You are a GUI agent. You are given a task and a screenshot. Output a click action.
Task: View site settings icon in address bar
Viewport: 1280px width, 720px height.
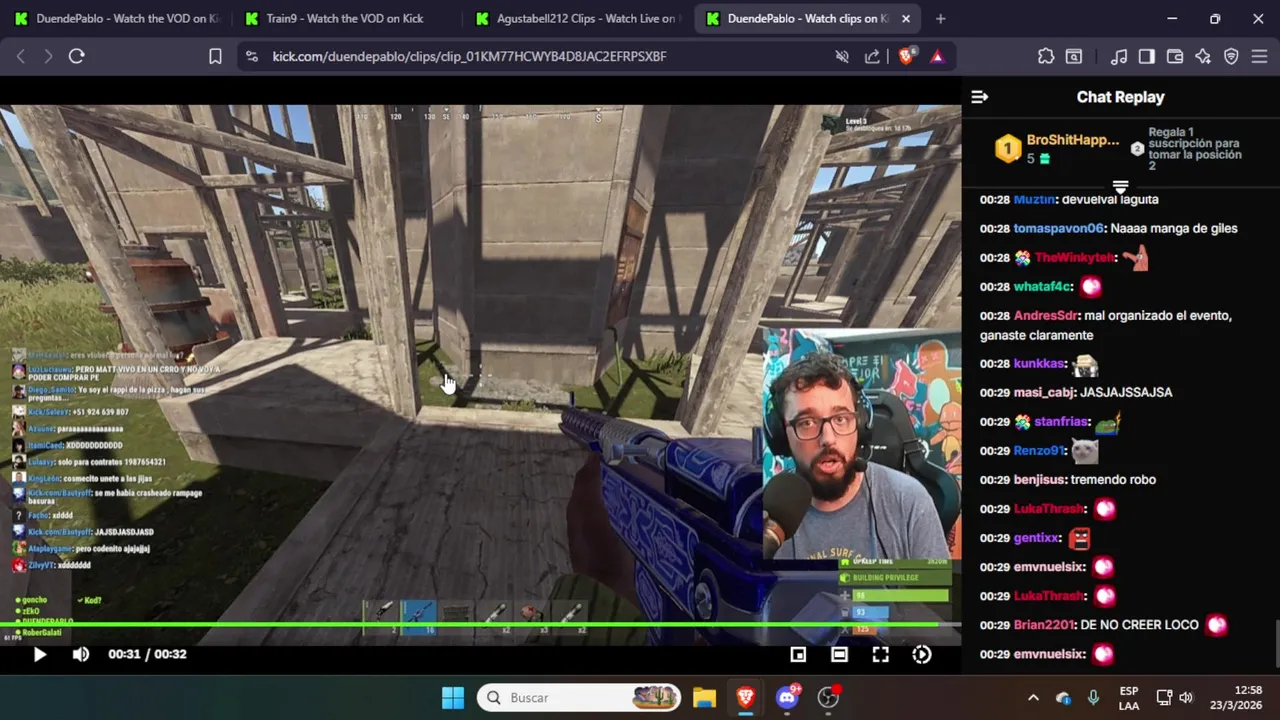(x=251, y=56)
